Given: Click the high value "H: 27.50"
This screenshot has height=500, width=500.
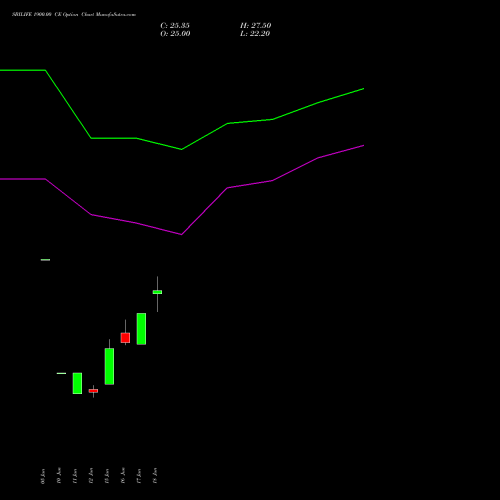Looking at the screenshot, I should click(256, 26).
